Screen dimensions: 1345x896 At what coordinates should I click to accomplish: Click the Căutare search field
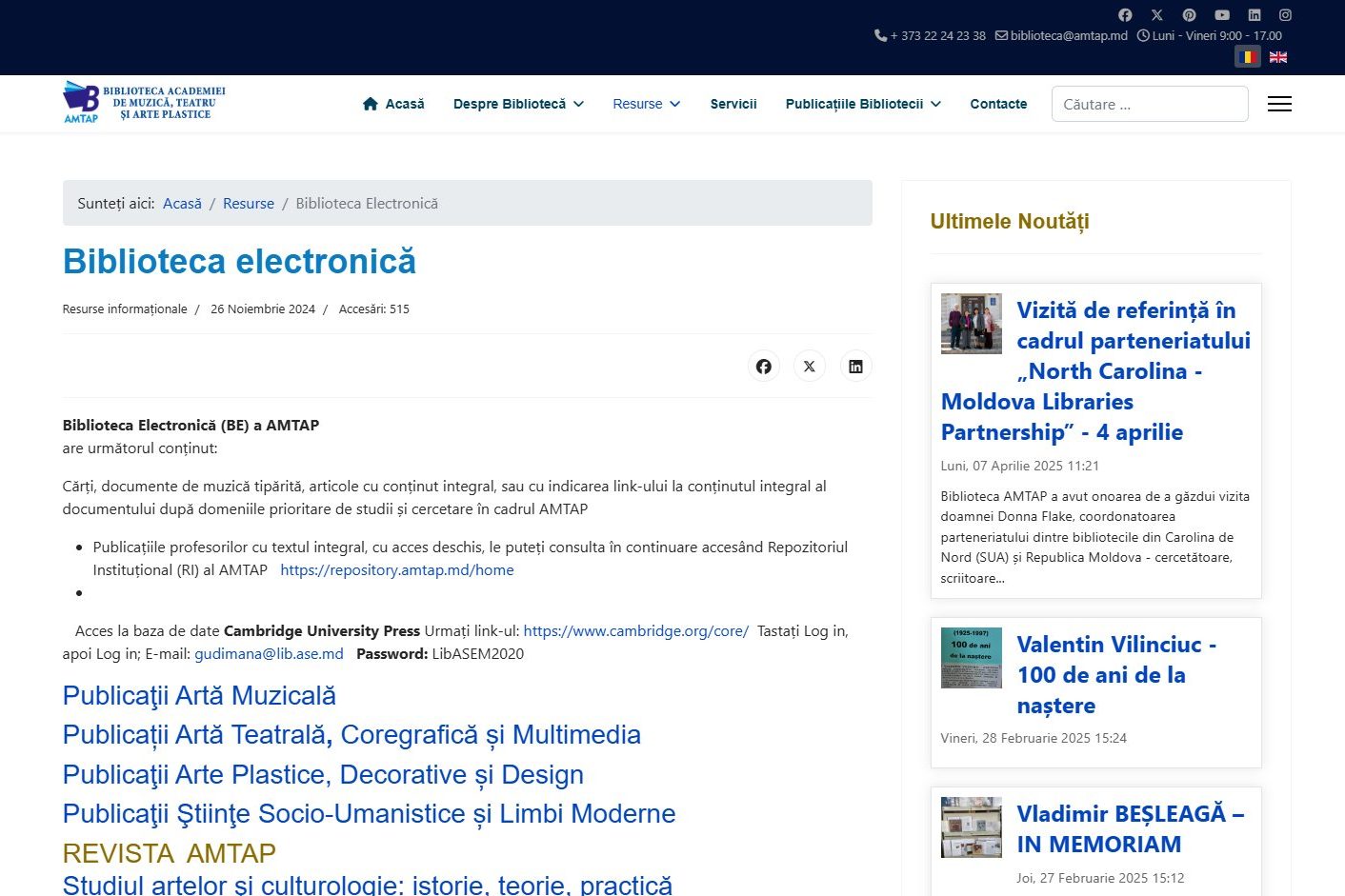tap(1149, 105)
